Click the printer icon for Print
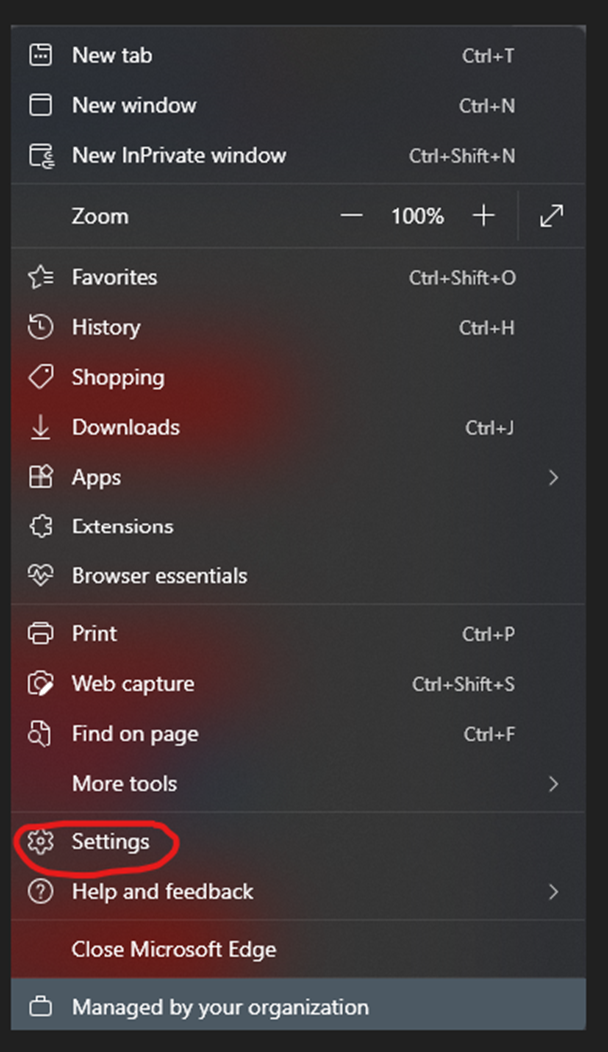This screenshot has width=608, height=1052. click(x=40, y=633)
